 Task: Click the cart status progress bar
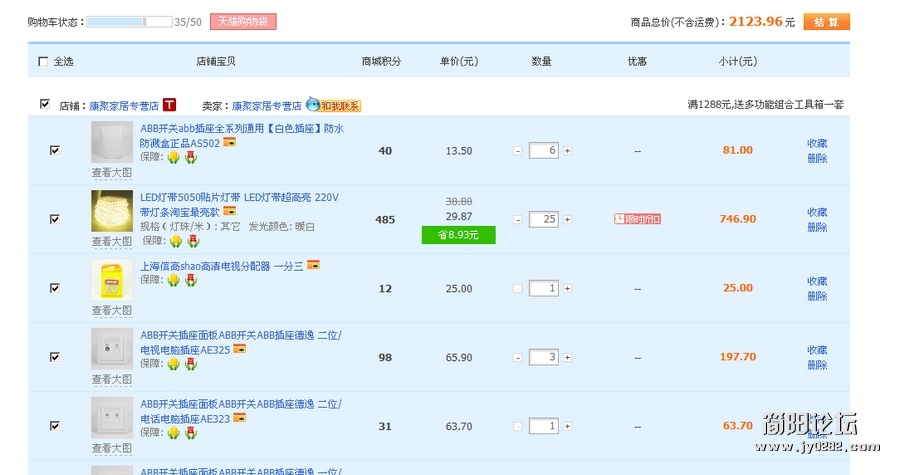click(x=129, y=22)
